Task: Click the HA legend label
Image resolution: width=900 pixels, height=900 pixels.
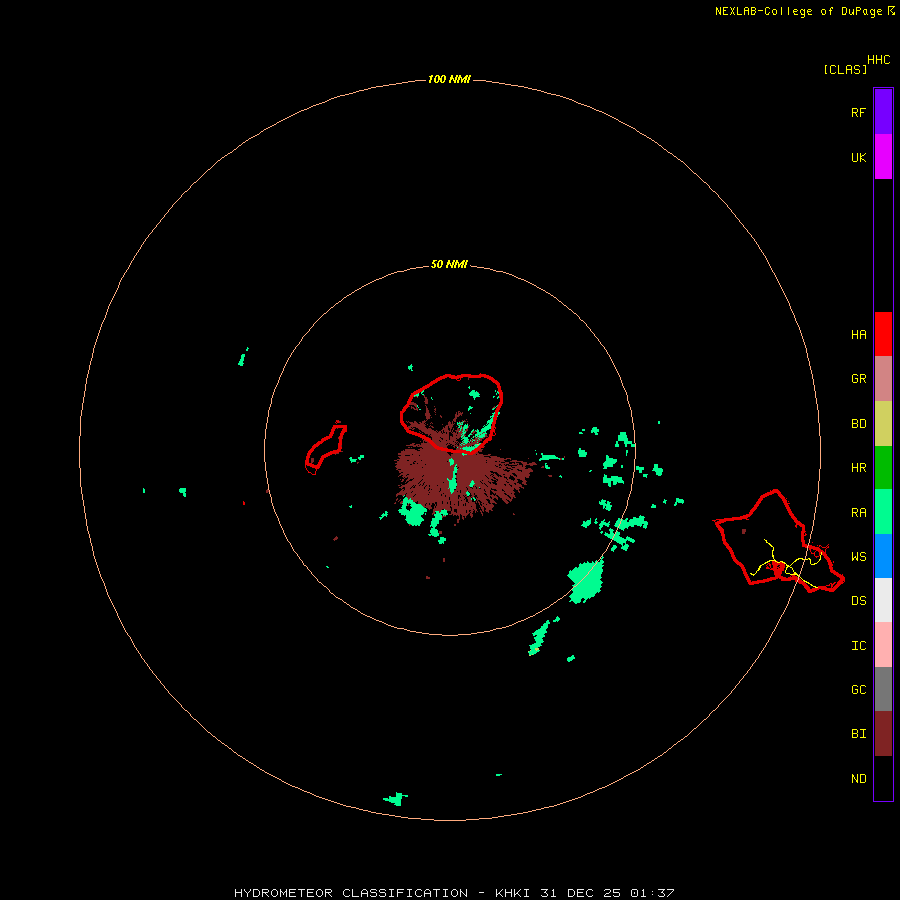Action: (858, 334)
